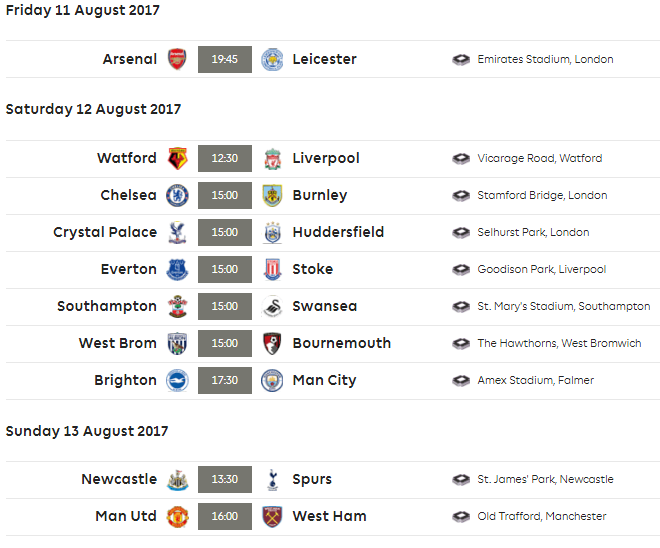Select the Chelsea badge icon
This screenshot has width=660, height=548.
pos(177,195)
